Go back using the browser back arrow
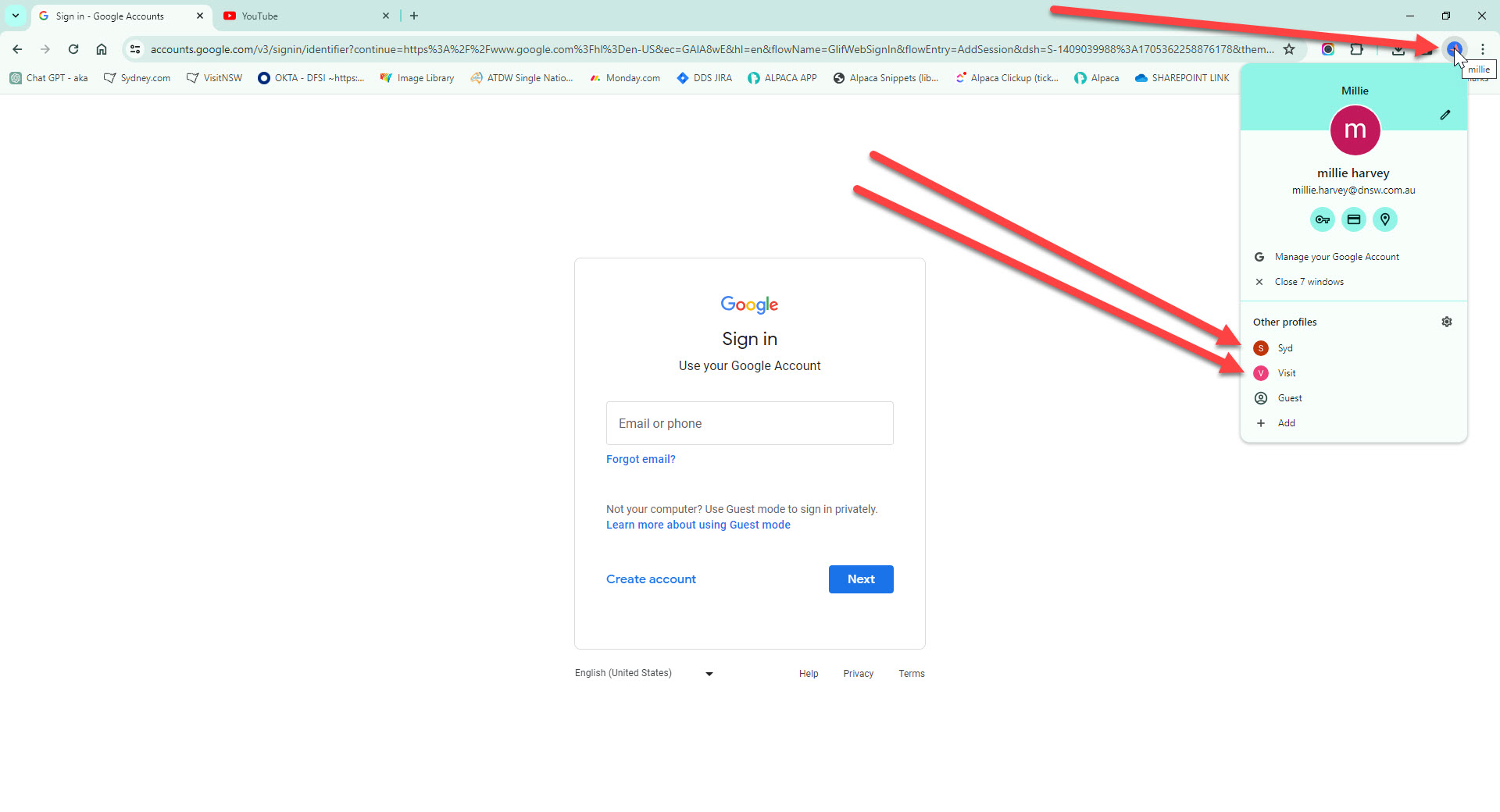 (x=17, y=49)
